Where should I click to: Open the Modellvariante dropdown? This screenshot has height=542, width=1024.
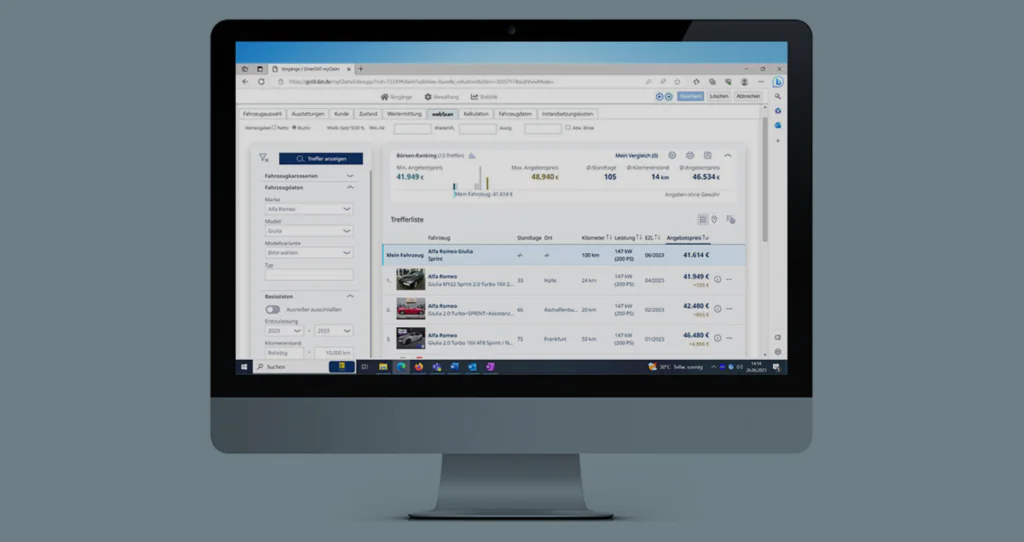pyautogui.click(x=309, y=253)
